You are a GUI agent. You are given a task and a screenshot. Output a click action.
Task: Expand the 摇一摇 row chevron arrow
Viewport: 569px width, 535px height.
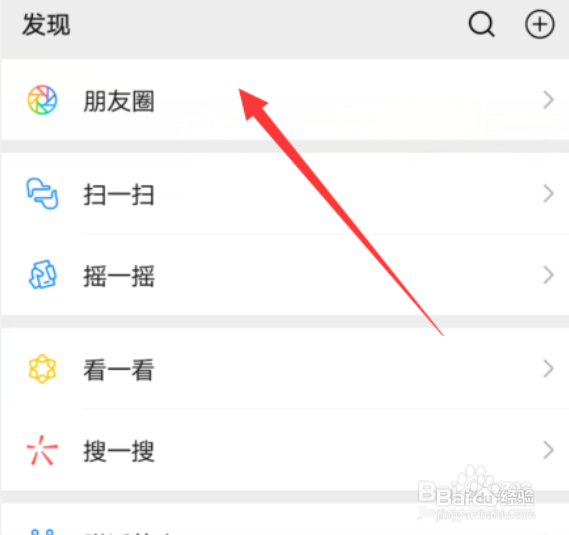(x=548, y=275)
